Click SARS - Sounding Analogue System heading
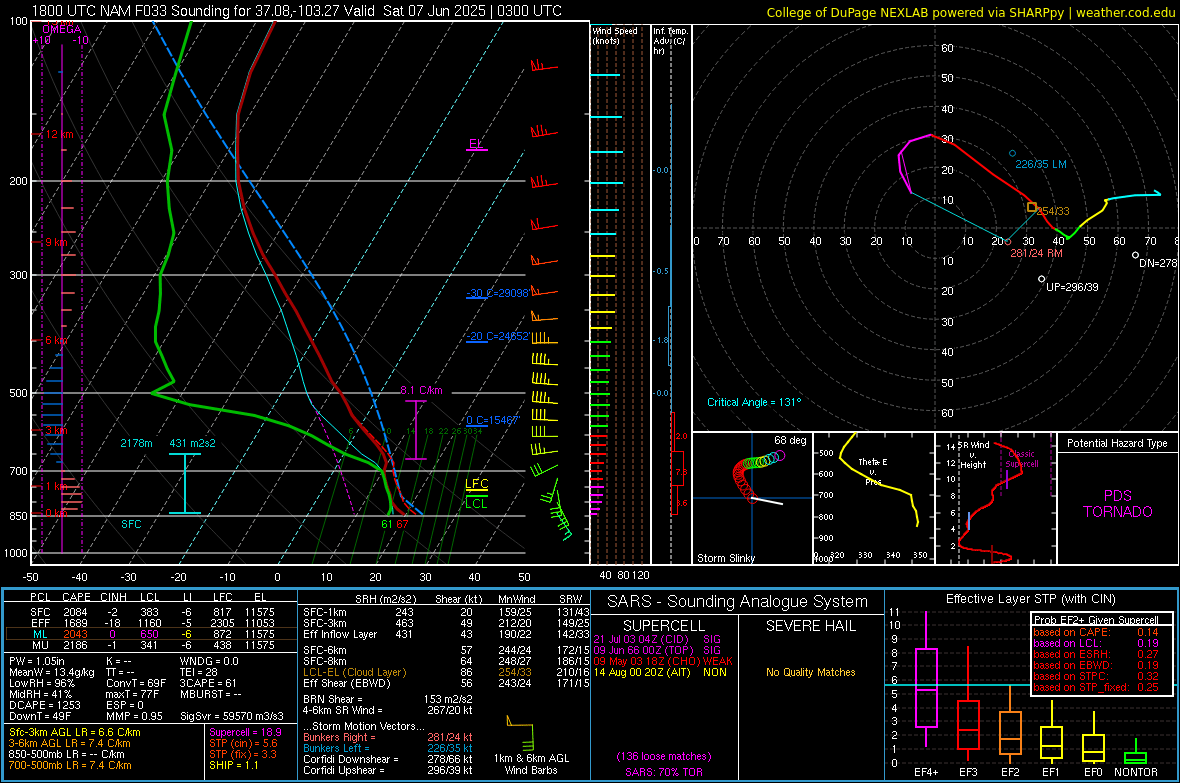Viewport: 1180px width, 783px height. click(738, 602)
